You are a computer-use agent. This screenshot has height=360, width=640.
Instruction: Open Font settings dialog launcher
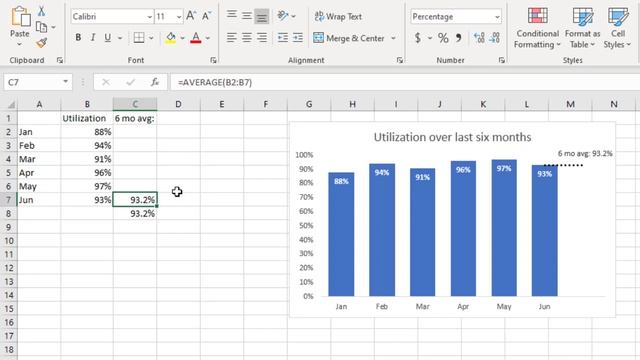tap(213, 60)
